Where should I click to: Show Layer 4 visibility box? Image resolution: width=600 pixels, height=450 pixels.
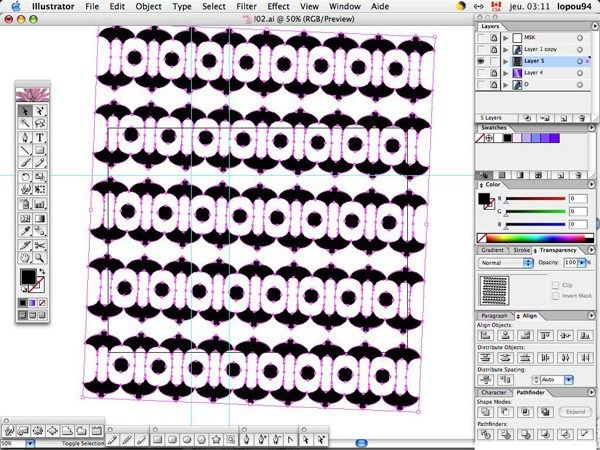click(481, 73)
